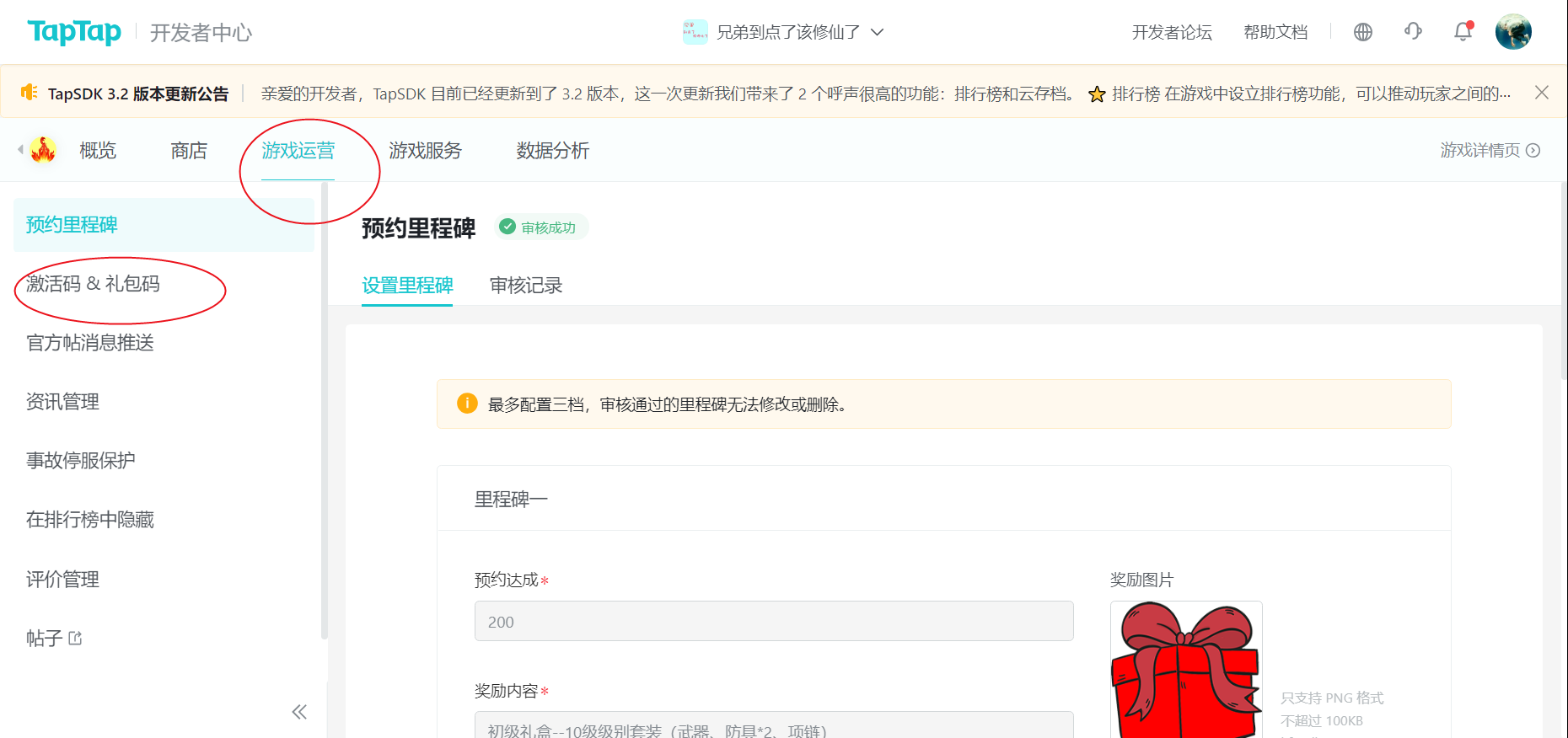This screenshot has height=738, width=1568.
Task: Select the 设置里程碑 sub-tab
Action: (407, 286)
